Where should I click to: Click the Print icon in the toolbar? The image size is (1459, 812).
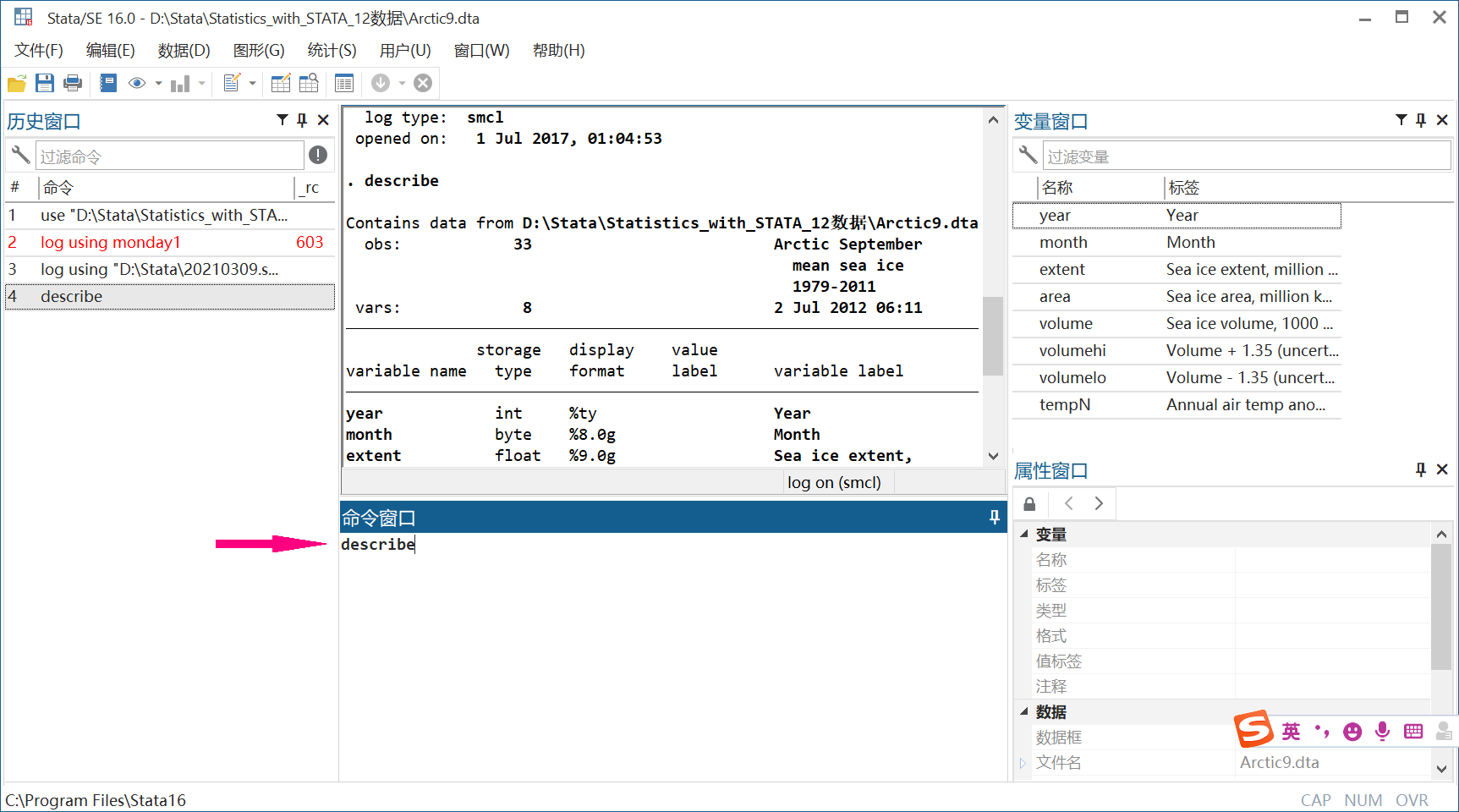pyautogui.click(x=73, y=83)
